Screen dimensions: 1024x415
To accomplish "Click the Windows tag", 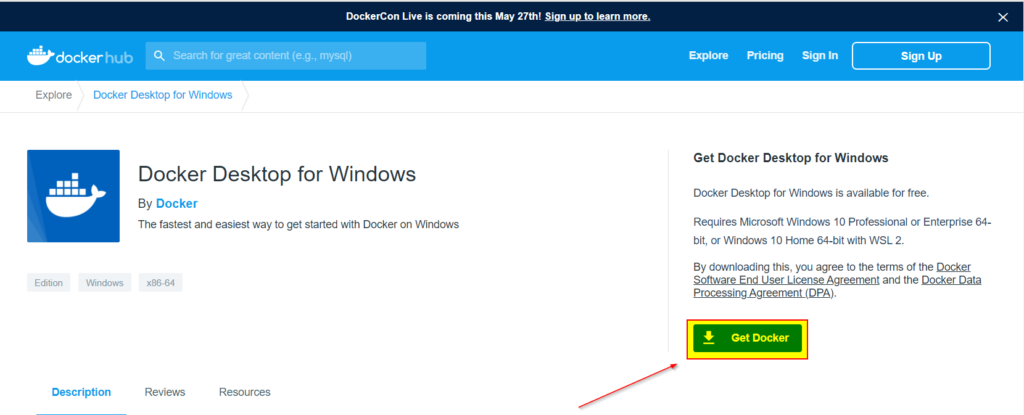I will 104,282.
